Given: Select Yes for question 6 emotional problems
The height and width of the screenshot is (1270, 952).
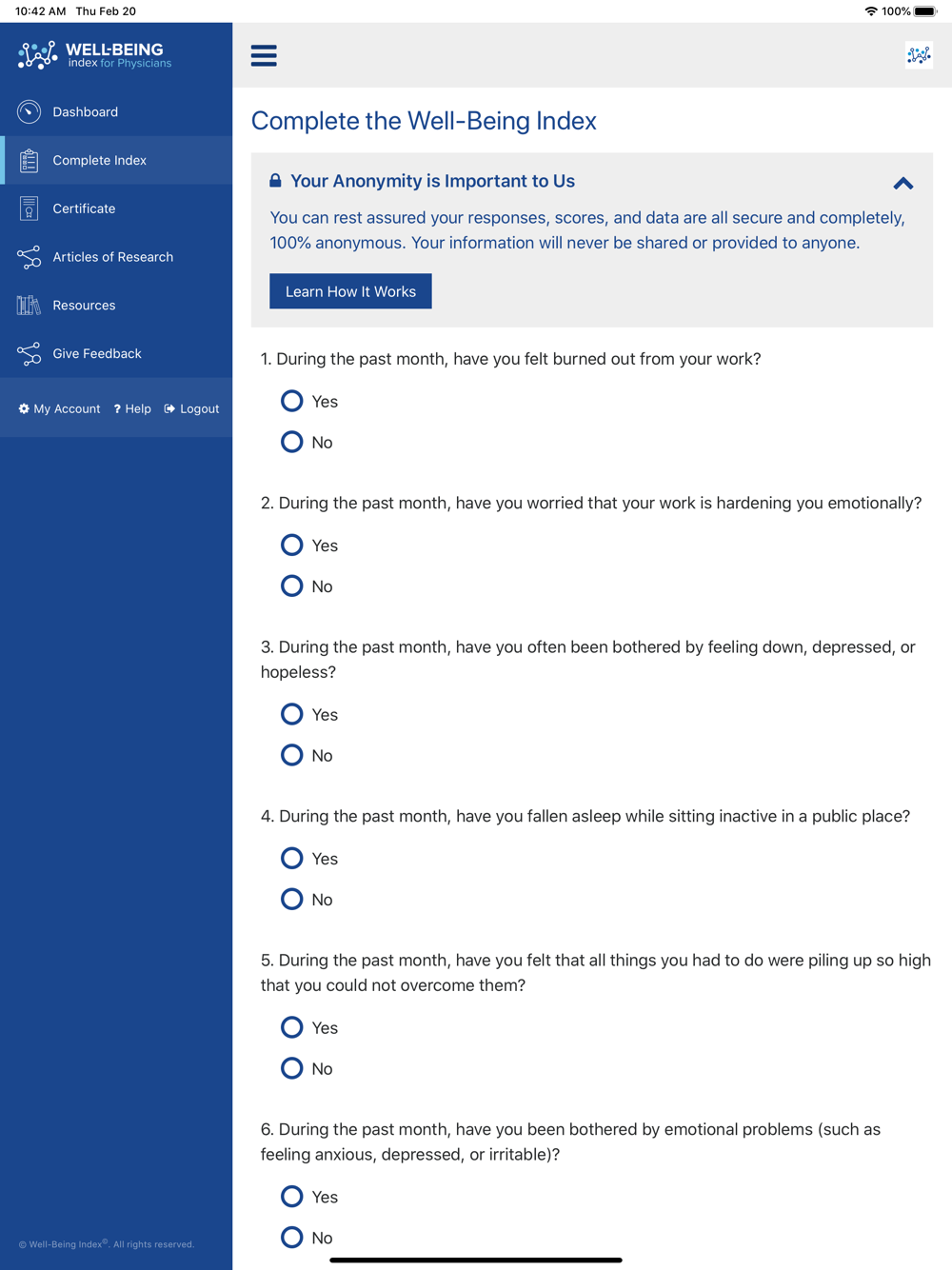Looking at the screenshot, I should tap(292, 1196).
